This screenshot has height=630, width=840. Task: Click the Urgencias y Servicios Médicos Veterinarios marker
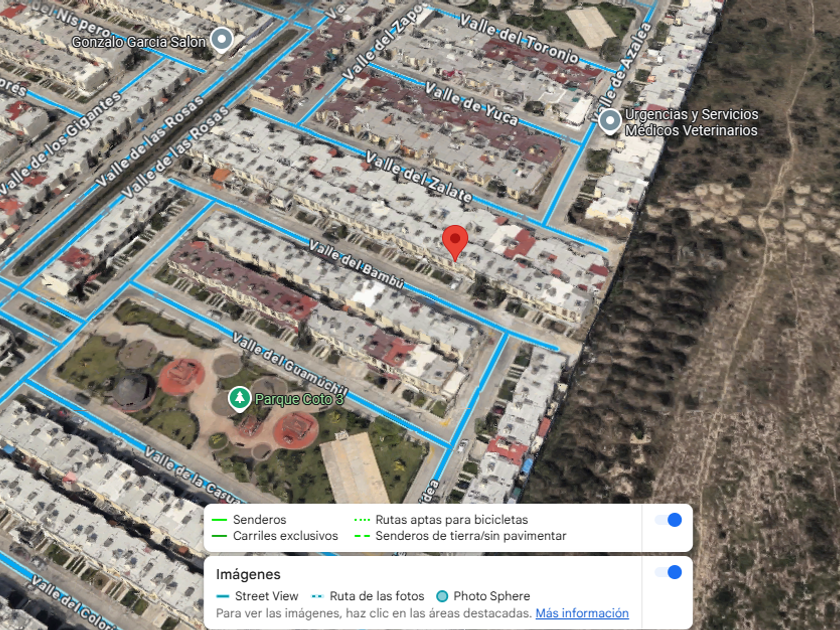click(609, 121)
